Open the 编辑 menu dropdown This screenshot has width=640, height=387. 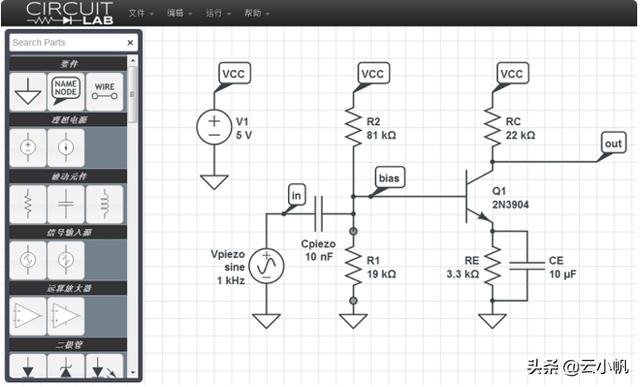click(179, 13)
